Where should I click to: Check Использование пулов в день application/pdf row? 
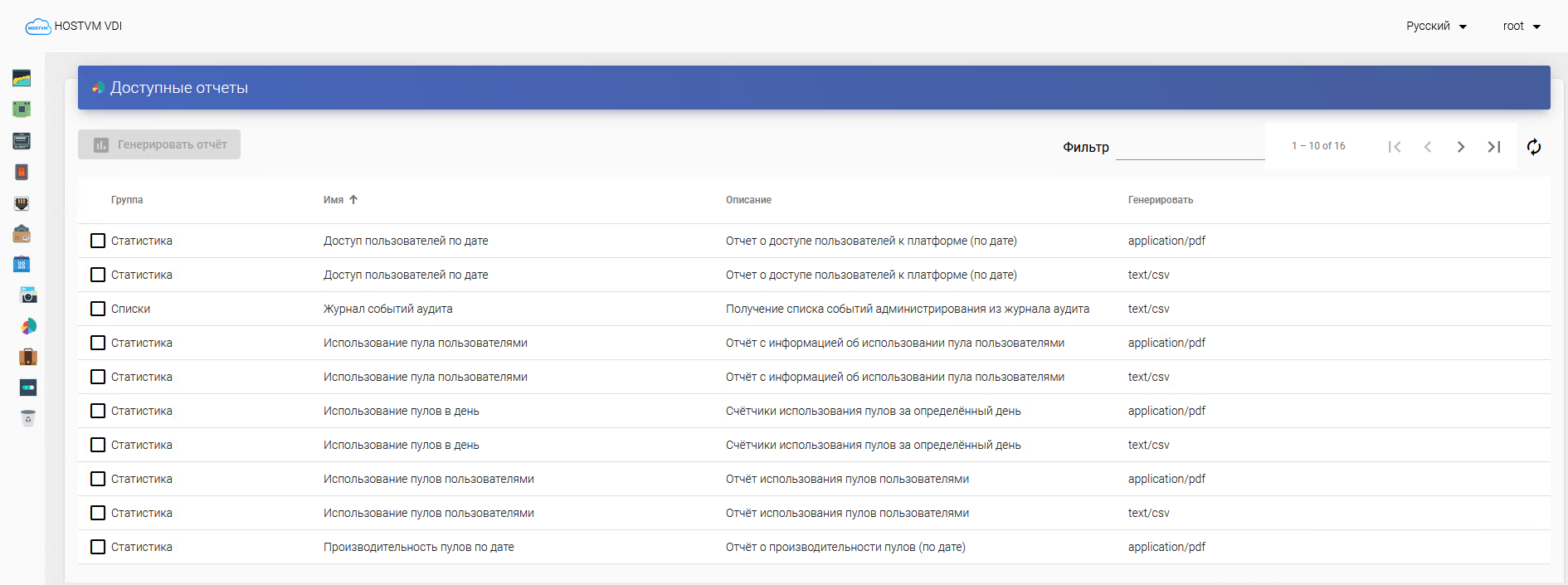tap(98, 411)
